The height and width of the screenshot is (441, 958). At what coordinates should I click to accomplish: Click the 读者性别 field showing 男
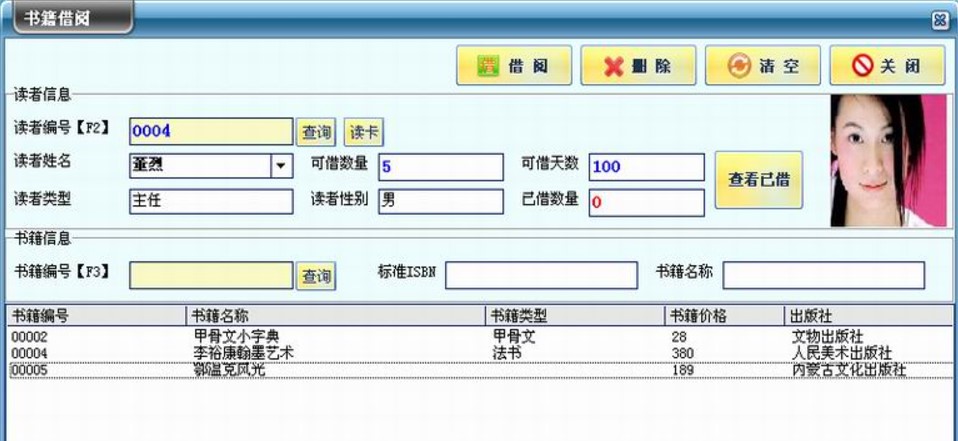point(441,202)
